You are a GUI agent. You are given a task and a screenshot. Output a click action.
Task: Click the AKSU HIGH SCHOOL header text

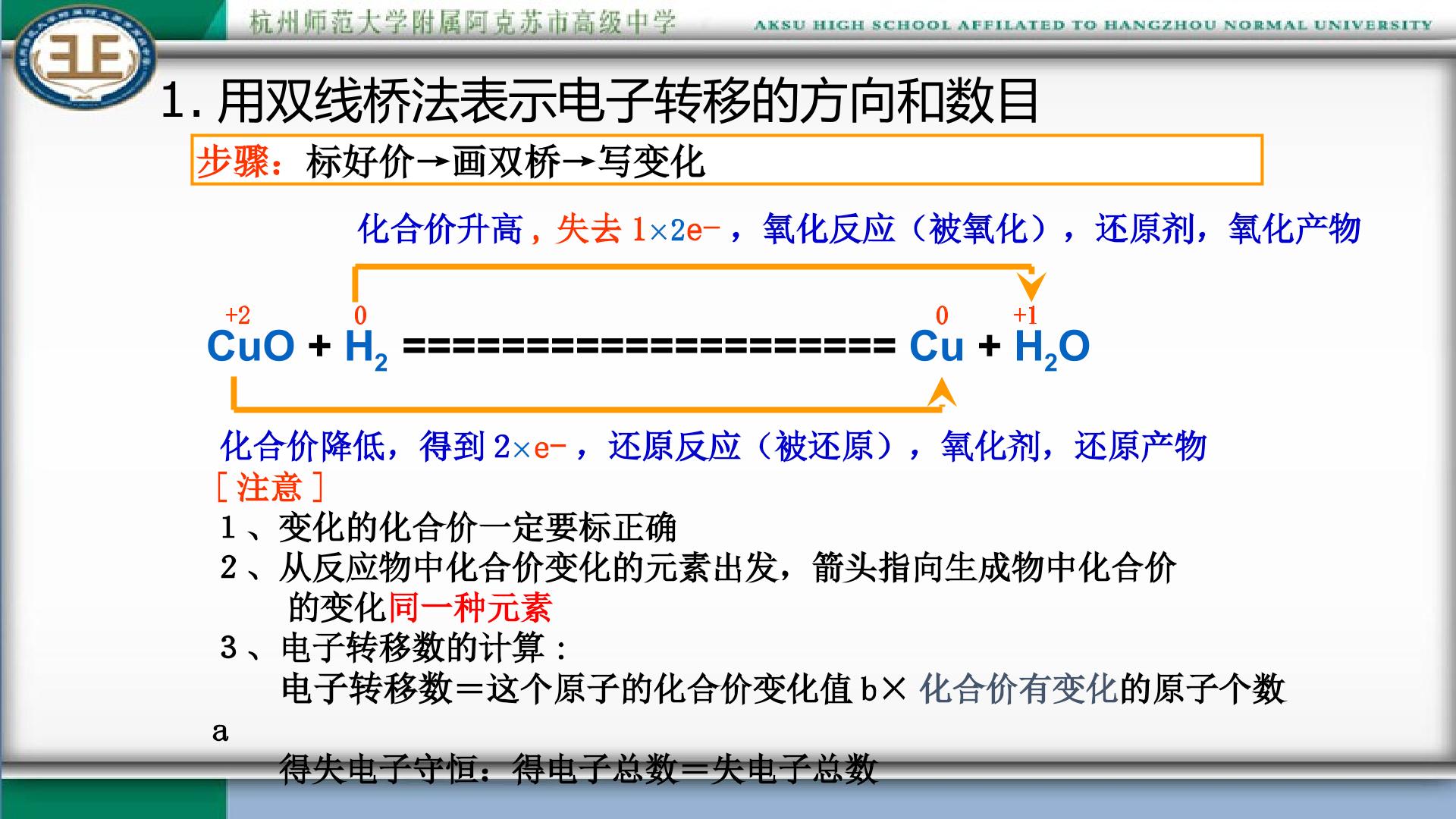coord(1093,25)
